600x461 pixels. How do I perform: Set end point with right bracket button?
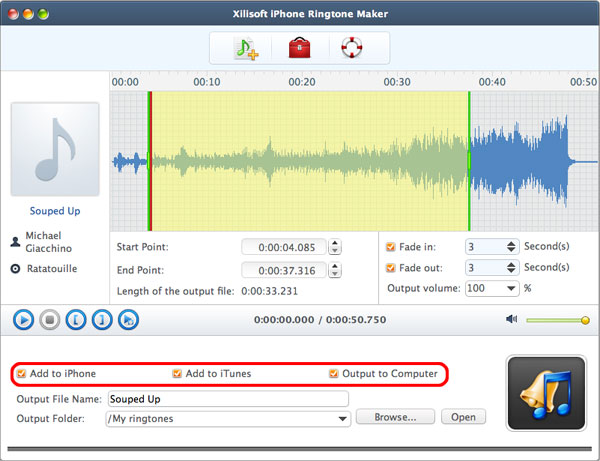[x=102, y=319]
